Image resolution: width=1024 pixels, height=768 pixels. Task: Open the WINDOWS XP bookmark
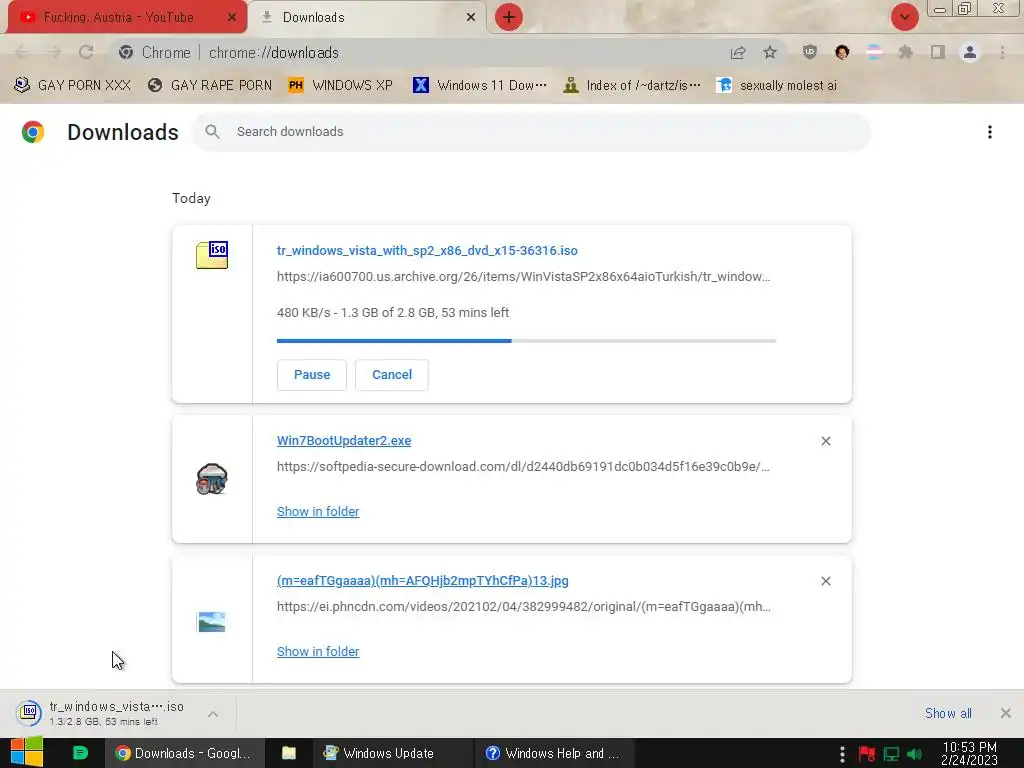point(340,85)
